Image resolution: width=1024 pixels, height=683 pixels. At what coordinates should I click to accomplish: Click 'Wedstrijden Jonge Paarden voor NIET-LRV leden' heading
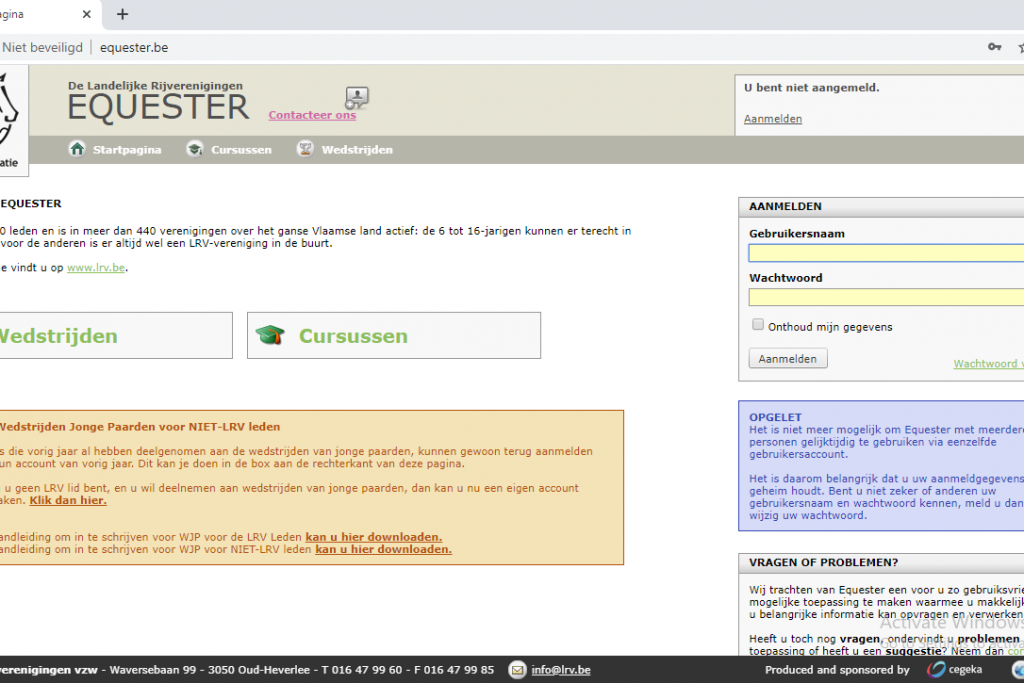point(140,427)
